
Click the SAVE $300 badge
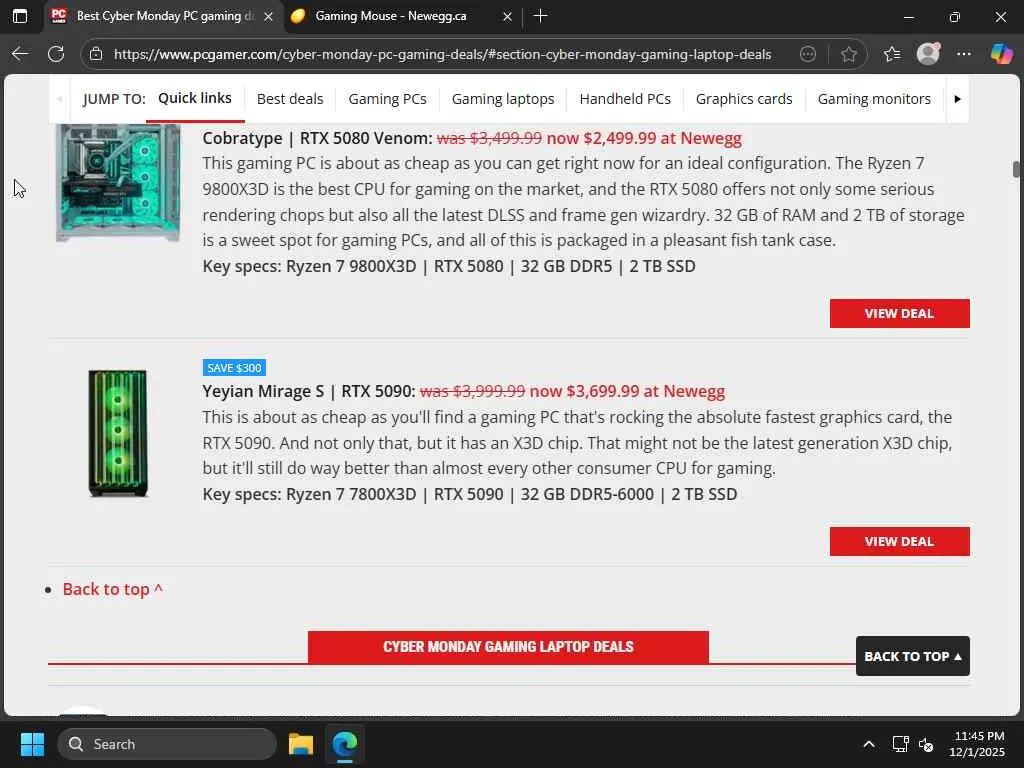[234, 368]
